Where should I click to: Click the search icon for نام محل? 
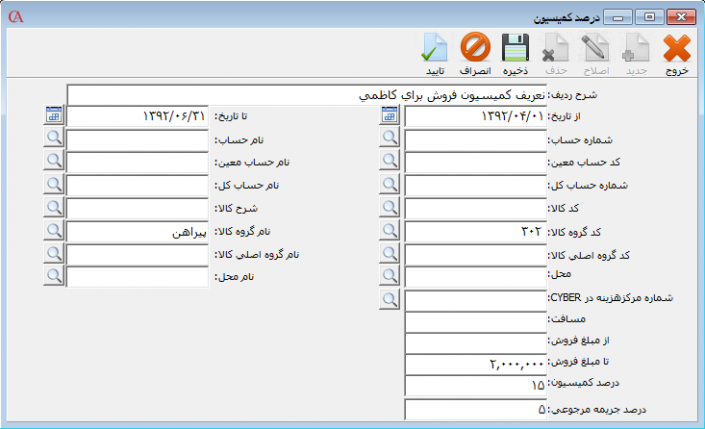pyautogui.click(x=54, y=276)
